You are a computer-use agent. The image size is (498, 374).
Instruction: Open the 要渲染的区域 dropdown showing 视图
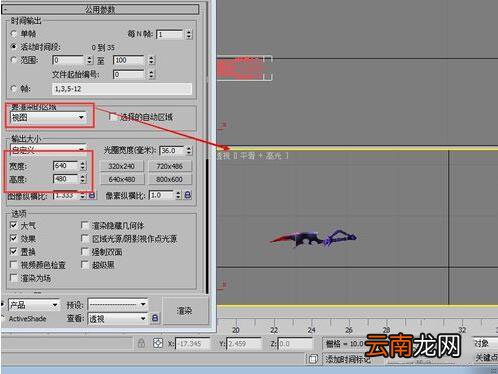[x=48, y=117]
